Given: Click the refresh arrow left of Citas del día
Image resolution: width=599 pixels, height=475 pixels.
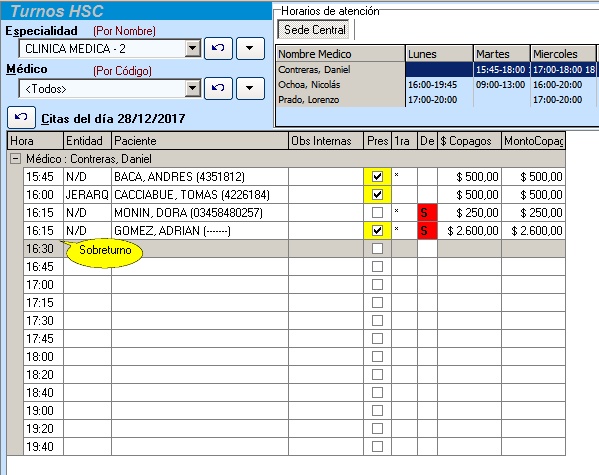Looking at the screenshot, I should click(21, 117).
